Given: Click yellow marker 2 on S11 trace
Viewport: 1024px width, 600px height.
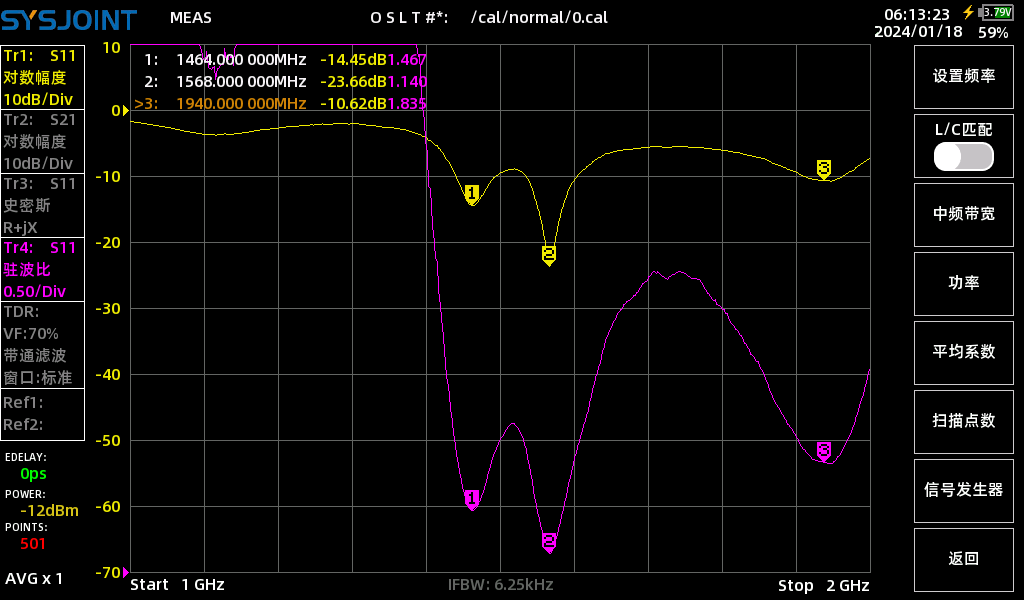Looking at the screenshot, I should (x=549, y=255).
